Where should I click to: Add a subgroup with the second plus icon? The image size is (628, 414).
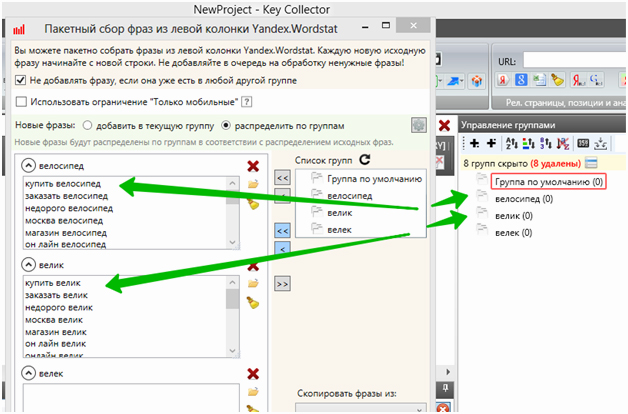point(491,143)
